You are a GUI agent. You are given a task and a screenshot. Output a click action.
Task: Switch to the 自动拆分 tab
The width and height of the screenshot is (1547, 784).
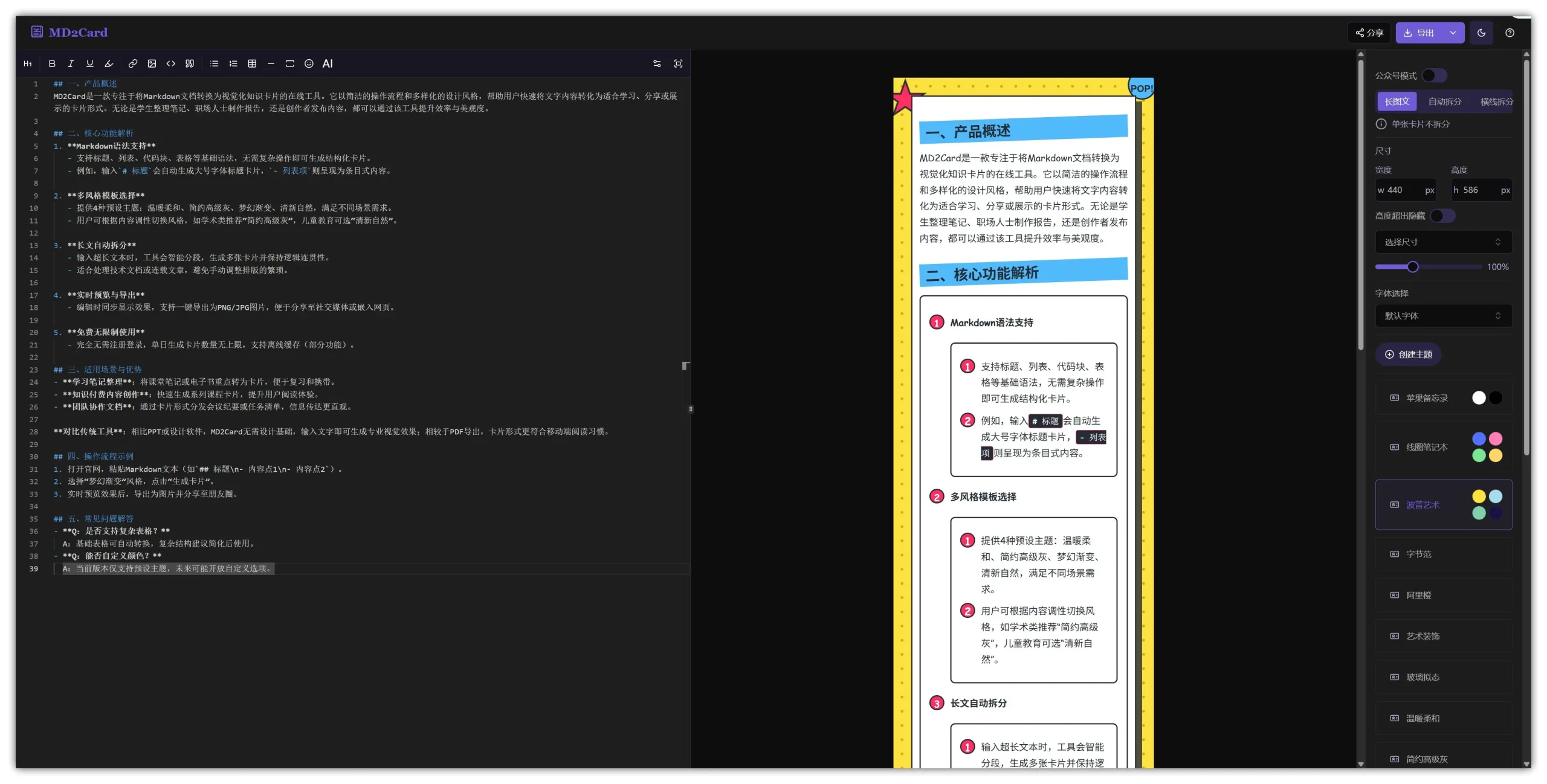(x=1444, y=101)
